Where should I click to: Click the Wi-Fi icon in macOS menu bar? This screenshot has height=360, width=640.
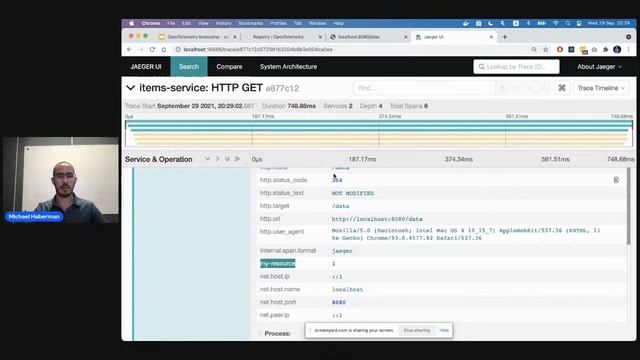[x=556, y=23]
